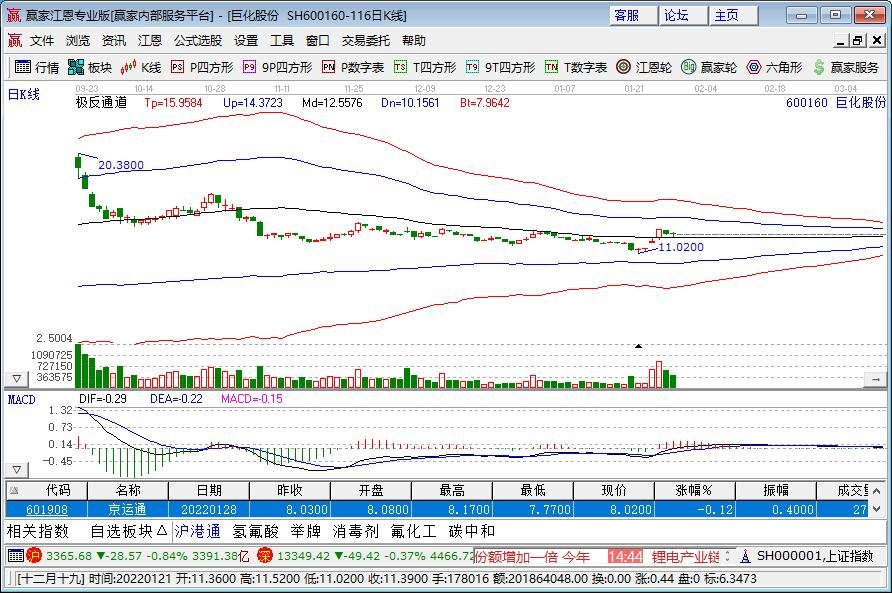Switch to the 氟化工 tab
The image size is (892, 593).
click(x=414, y=532)
